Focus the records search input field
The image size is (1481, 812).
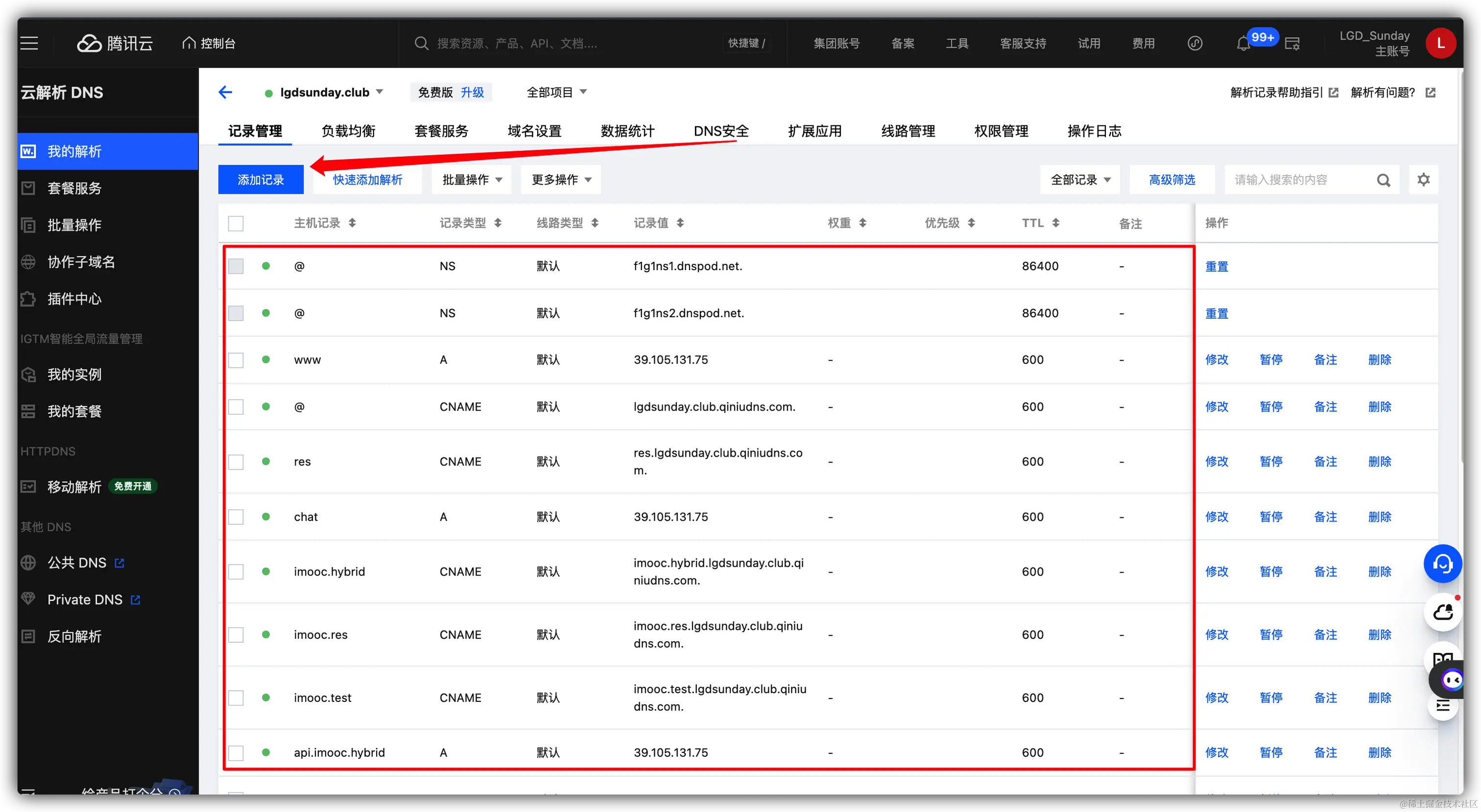1299,180
